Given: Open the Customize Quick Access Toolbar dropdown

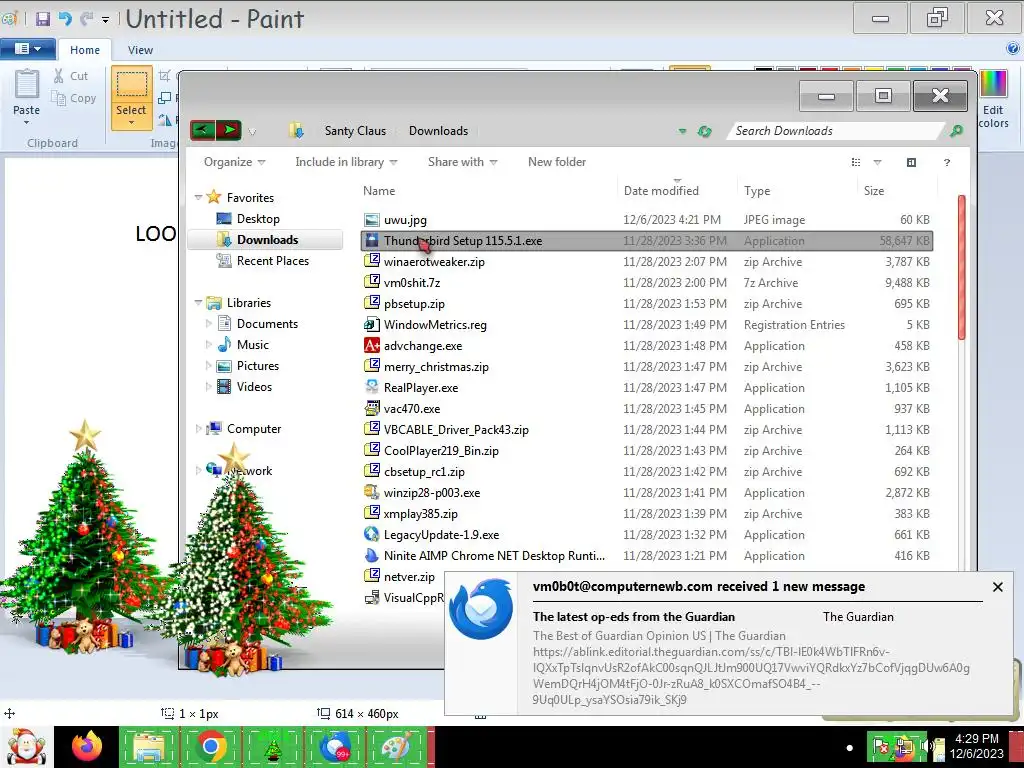Looking at the screenshot, I should pos(105,20).
